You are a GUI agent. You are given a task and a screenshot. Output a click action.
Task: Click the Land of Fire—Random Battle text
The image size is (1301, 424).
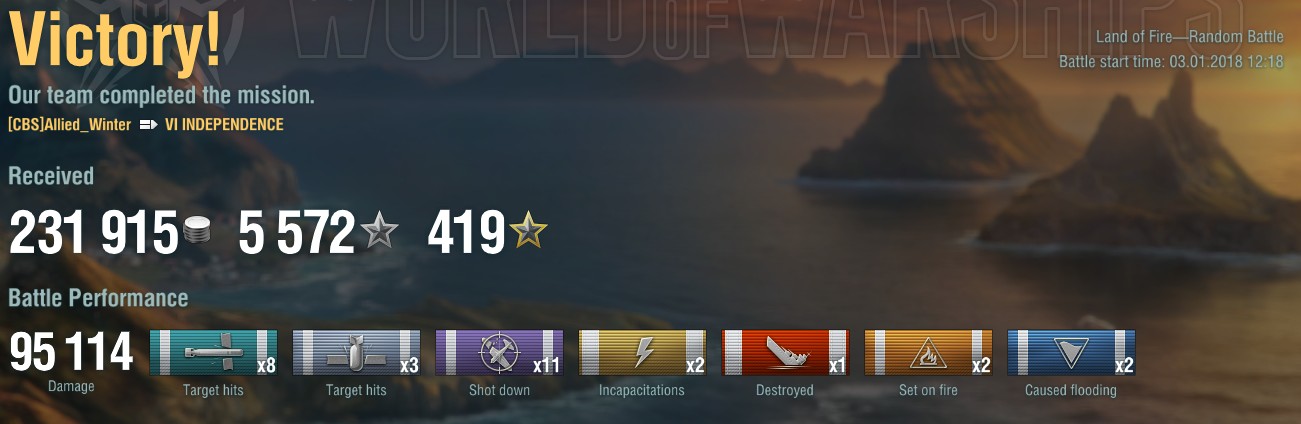coord(1189,37)
